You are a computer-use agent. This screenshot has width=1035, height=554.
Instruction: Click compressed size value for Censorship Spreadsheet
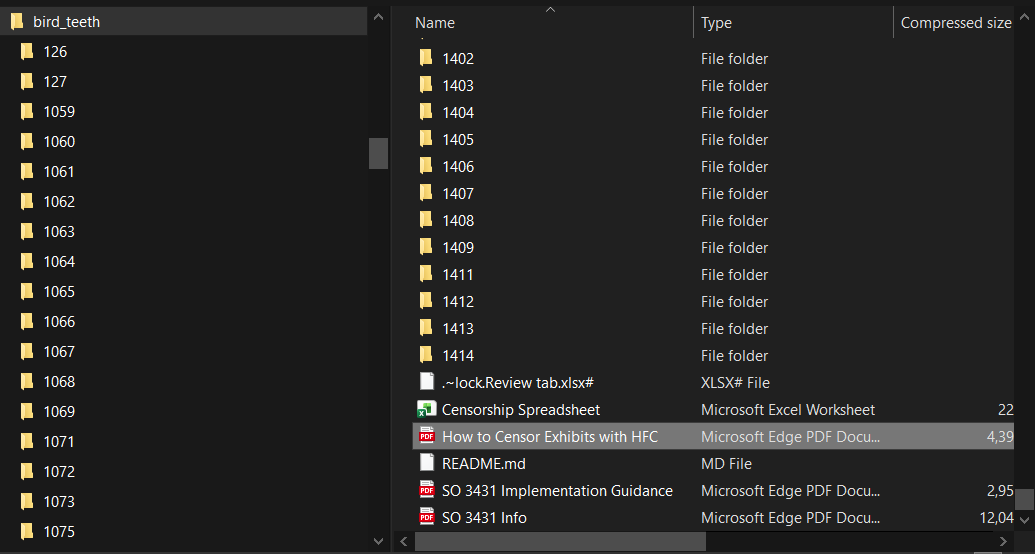1005,410
